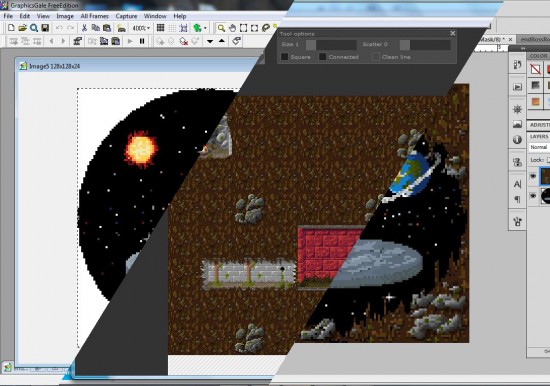Click the Save floppy disk icon
The width and height of the screenshot is (550, 386).
tap(45, 28)
